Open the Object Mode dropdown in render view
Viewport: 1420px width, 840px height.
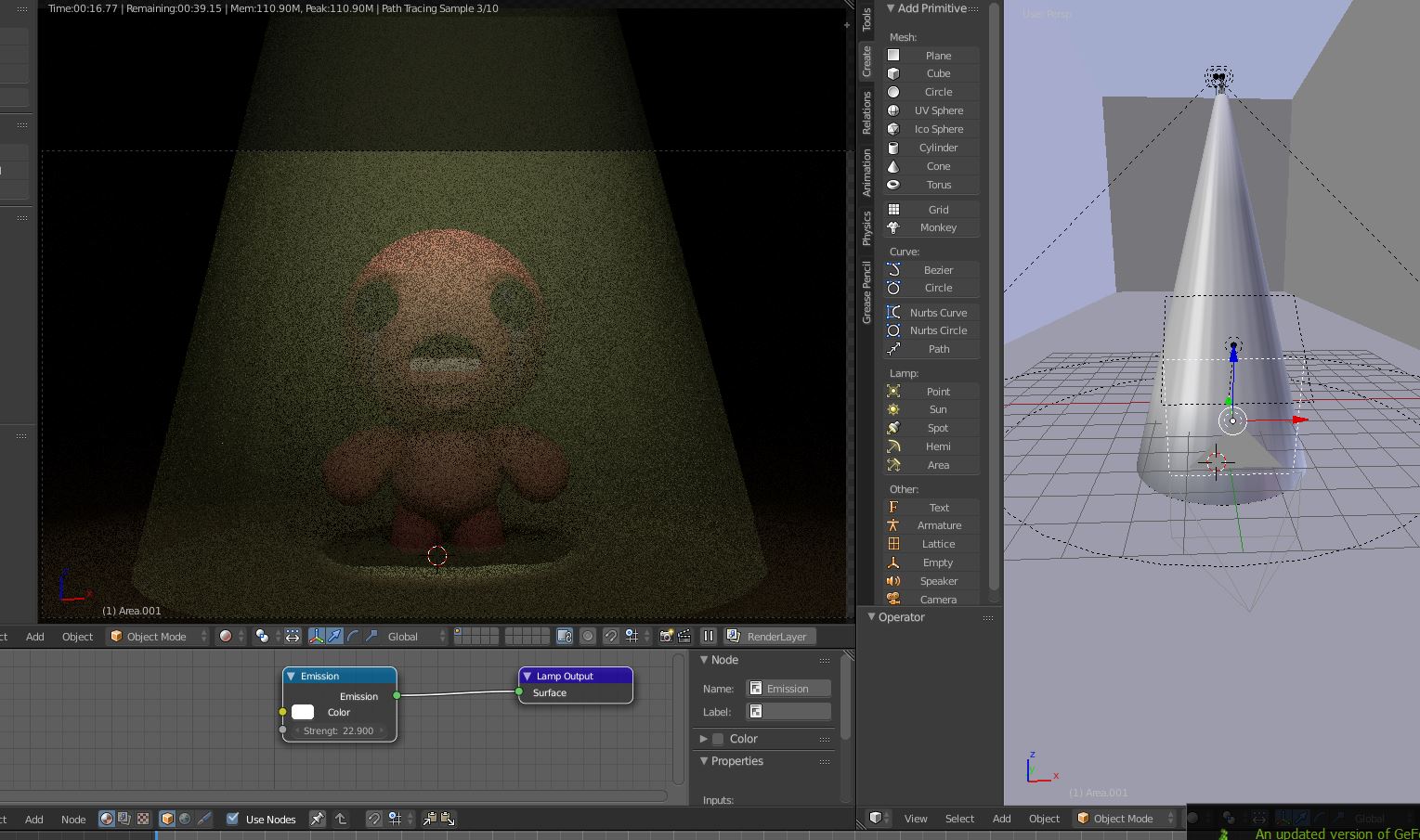click(158, 636)
